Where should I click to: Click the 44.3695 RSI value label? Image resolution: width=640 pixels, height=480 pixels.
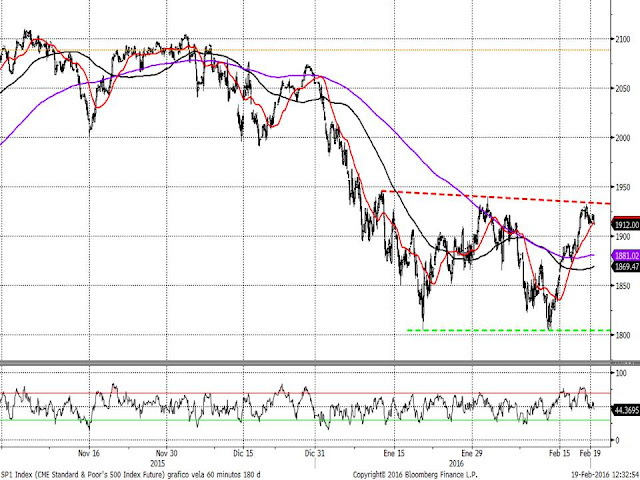[626, 410]
